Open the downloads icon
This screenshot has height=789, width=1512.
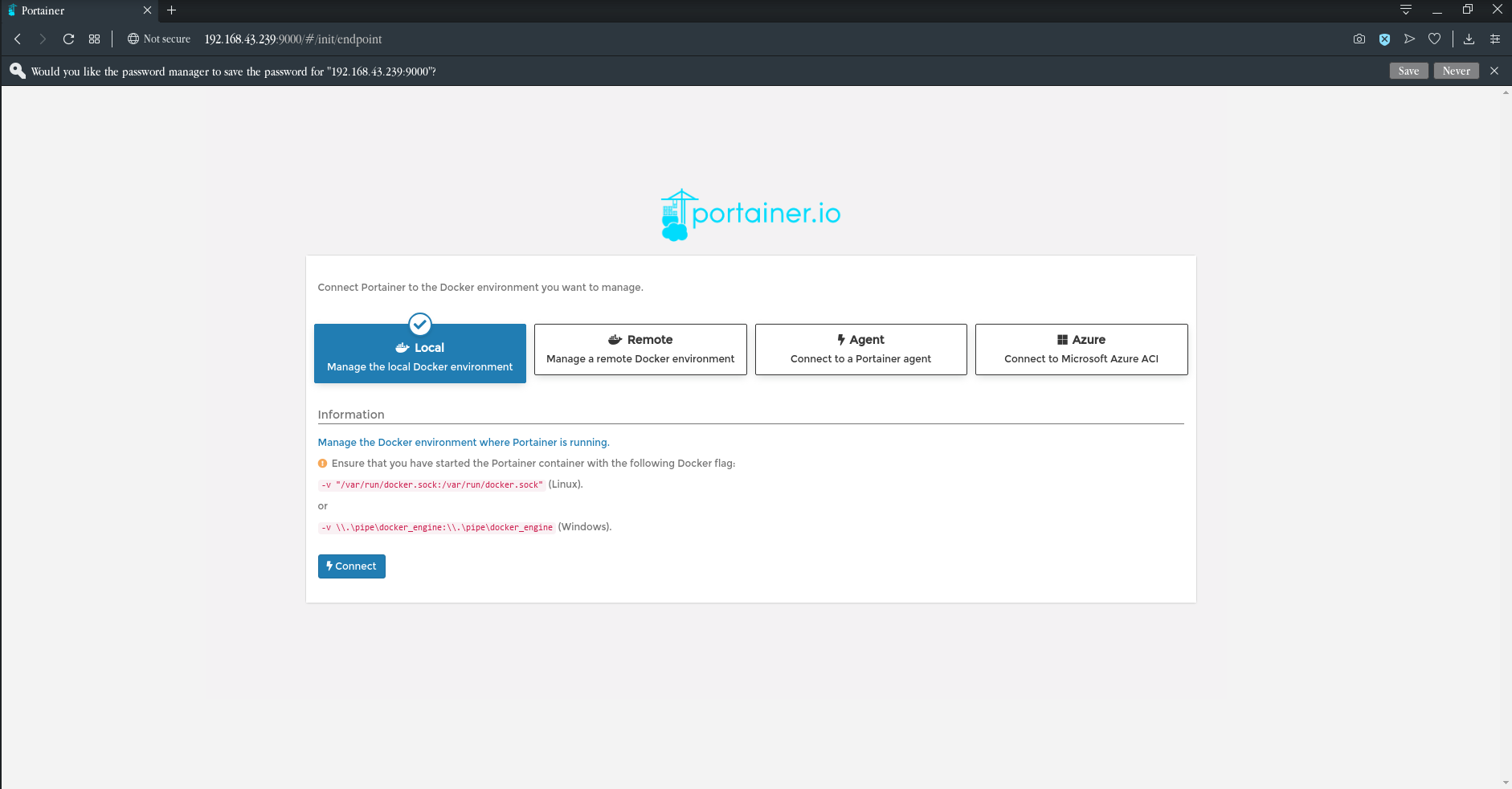coord(1469,39)
